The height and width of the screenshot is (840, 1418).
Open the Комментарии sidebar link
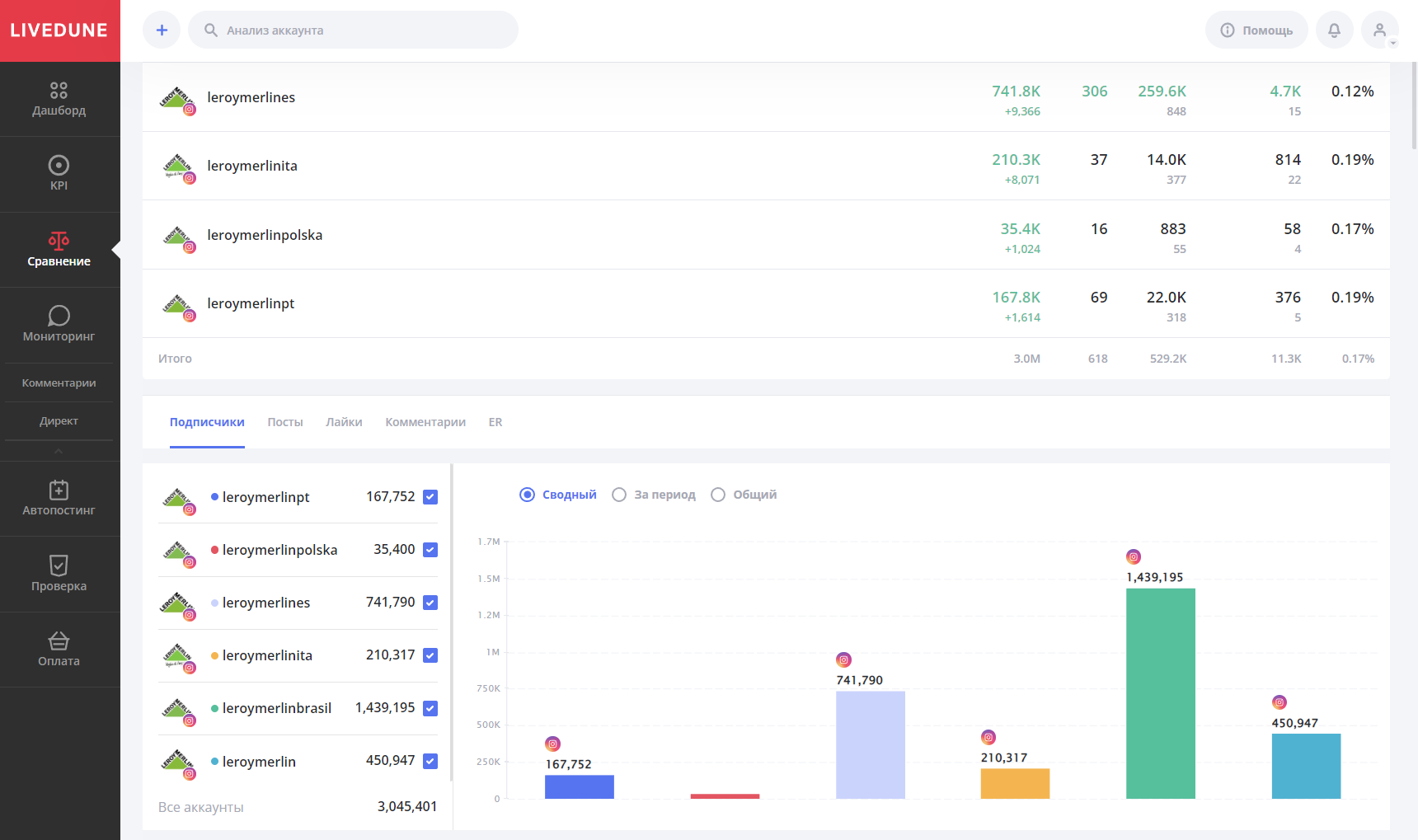[59, 383]
